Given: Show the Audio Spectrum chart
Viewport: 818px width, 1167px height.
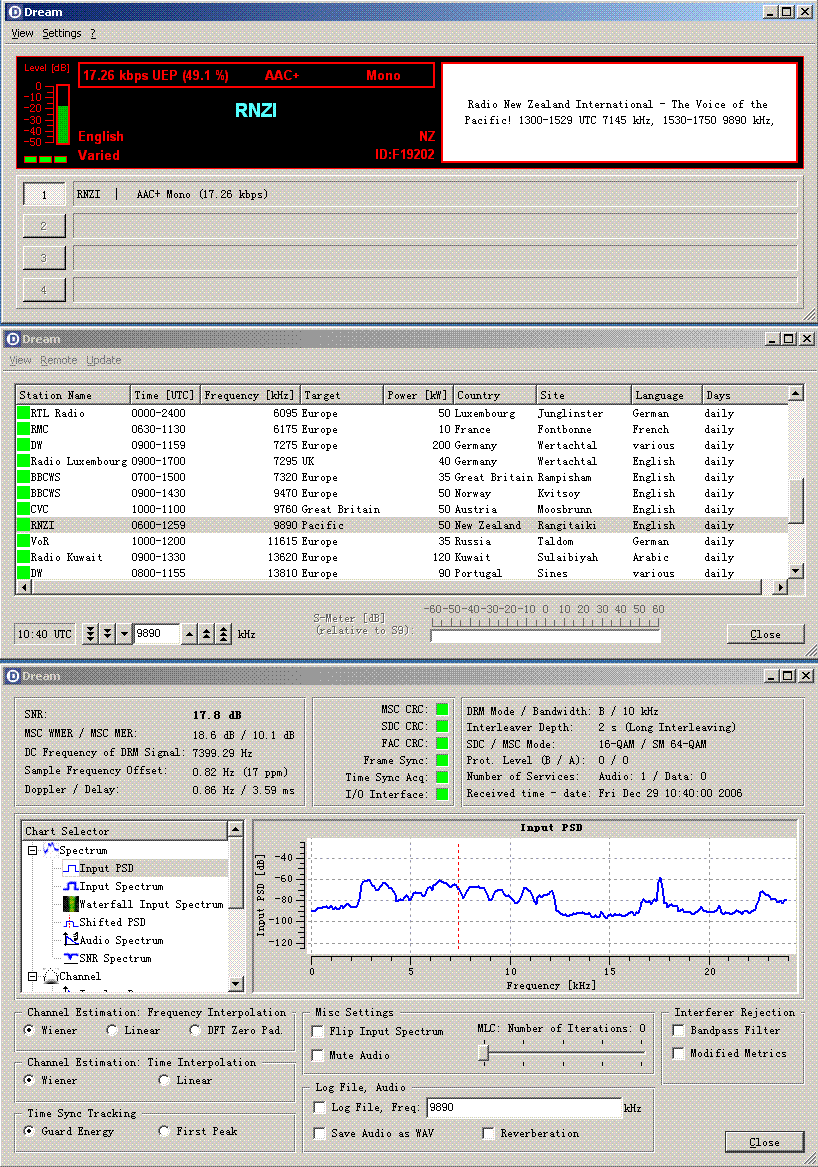Looking at the screenshot, I should click(120, 940).
